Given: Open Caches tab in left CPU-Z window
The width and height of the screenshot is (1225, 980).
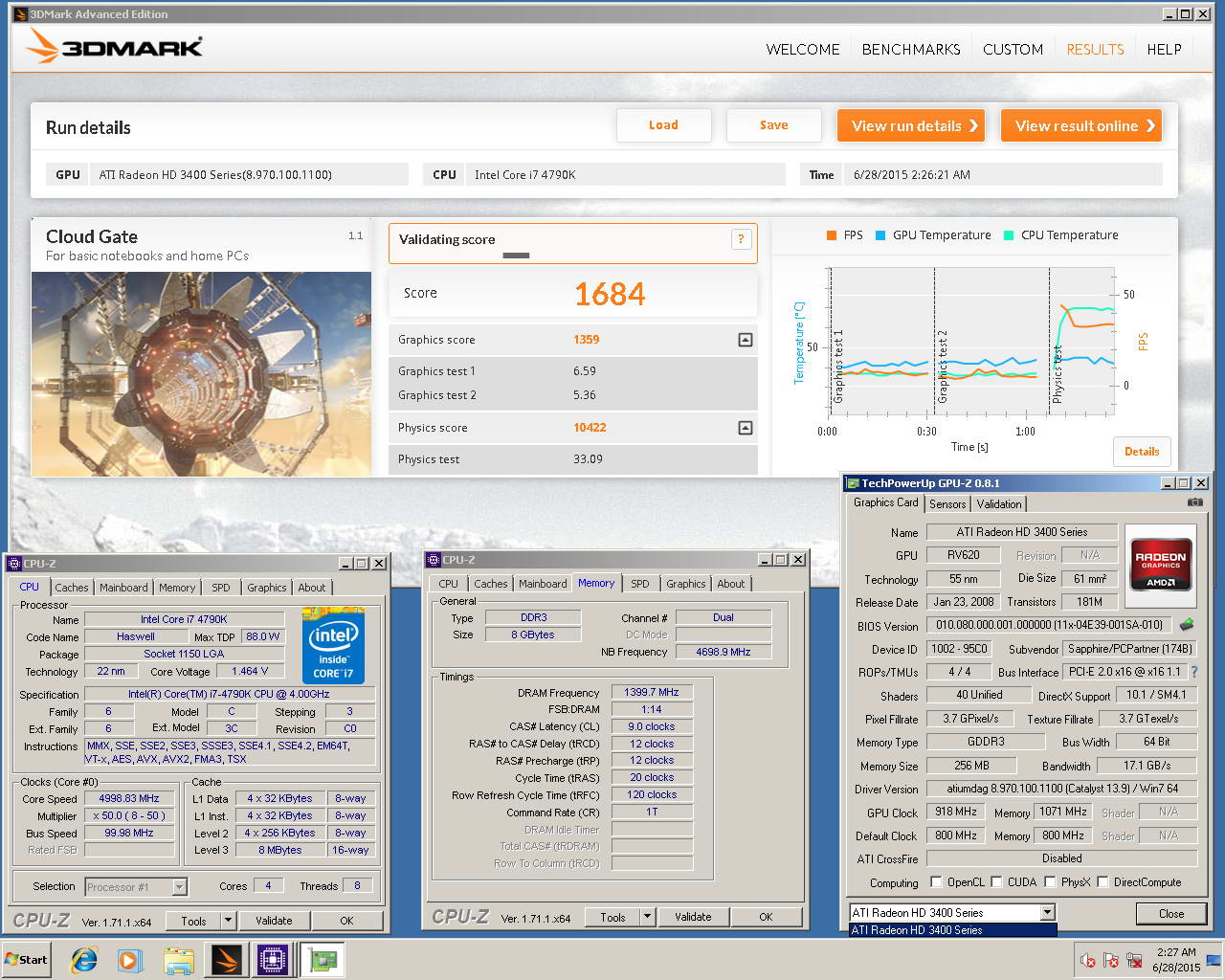Looking at the screenshot, I should pyautogui.click(x=72, y=588).
